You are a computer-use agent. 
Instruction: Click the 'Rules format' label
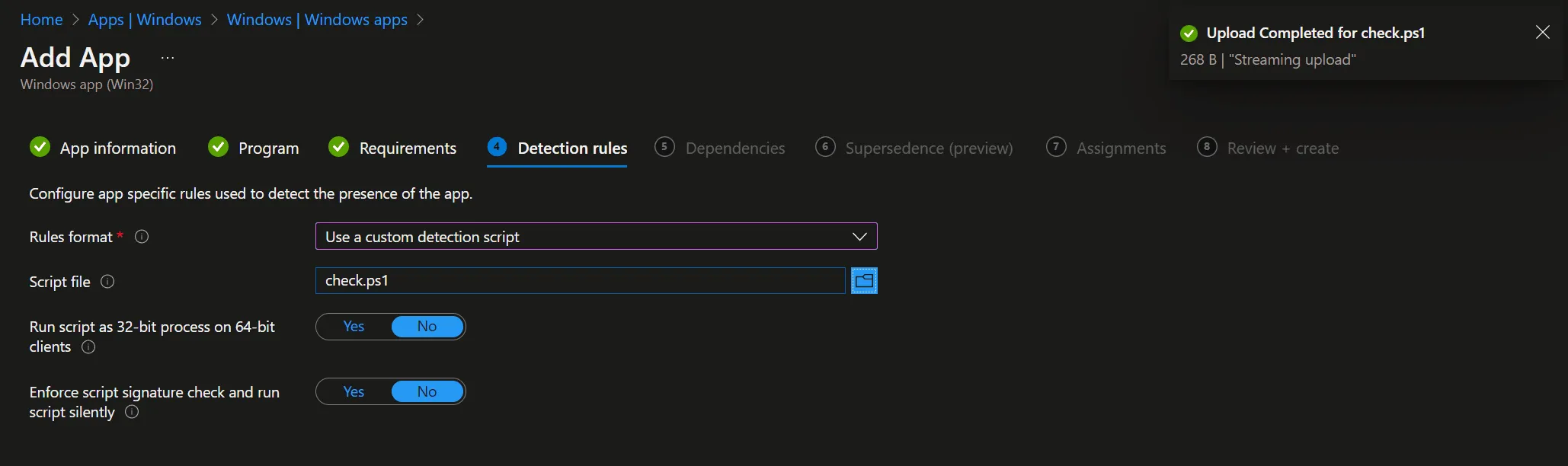pyautogui.click(x=71, y=237)
